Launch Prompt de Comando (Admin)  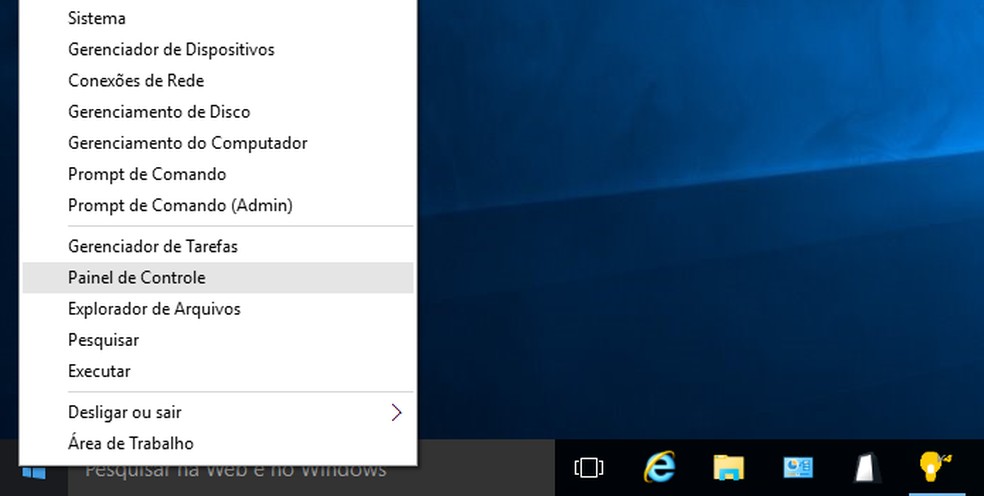[217, 205]
